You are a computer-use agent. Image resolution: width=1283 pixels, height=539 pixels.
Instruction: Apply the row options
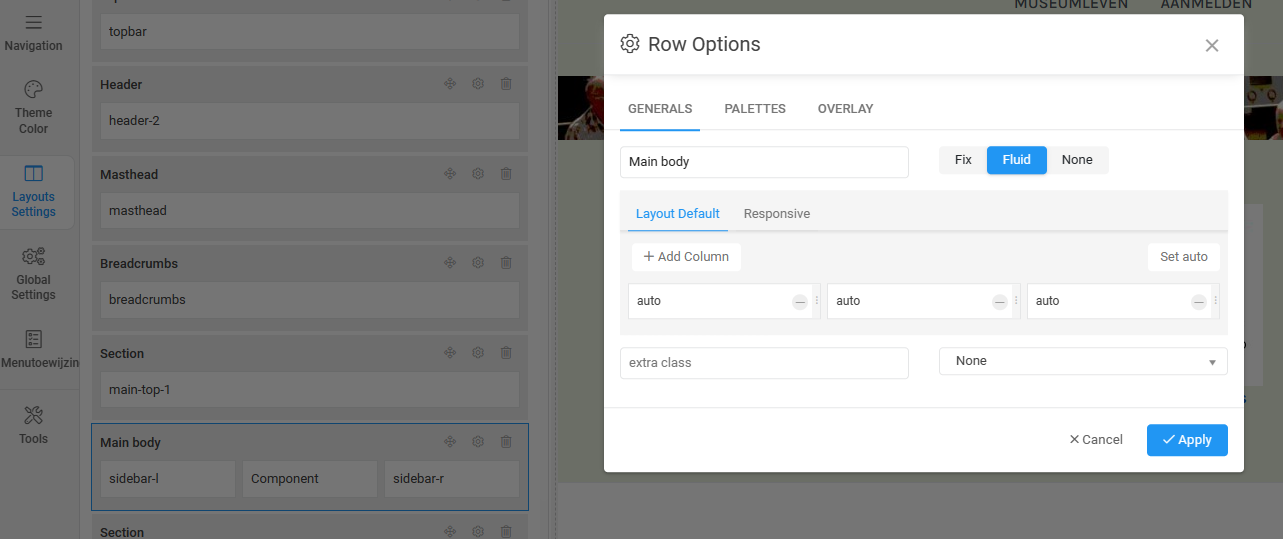1187,440
